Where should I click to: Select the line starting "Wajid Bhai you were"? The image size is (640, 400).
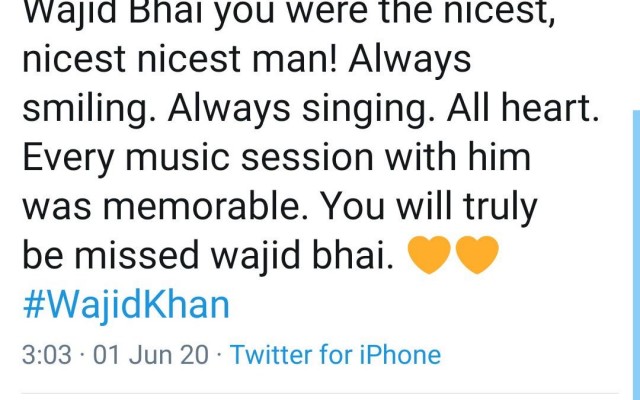pyautogui.click(x=289, y=12)
